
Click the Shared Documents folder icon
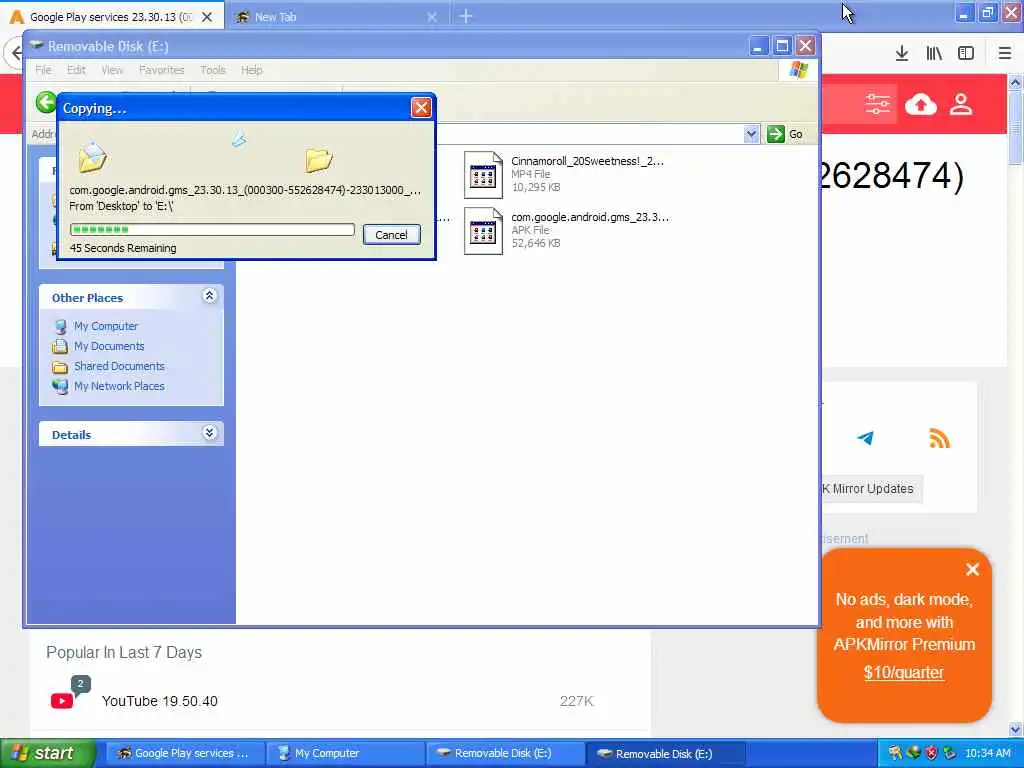coord(60,367)
